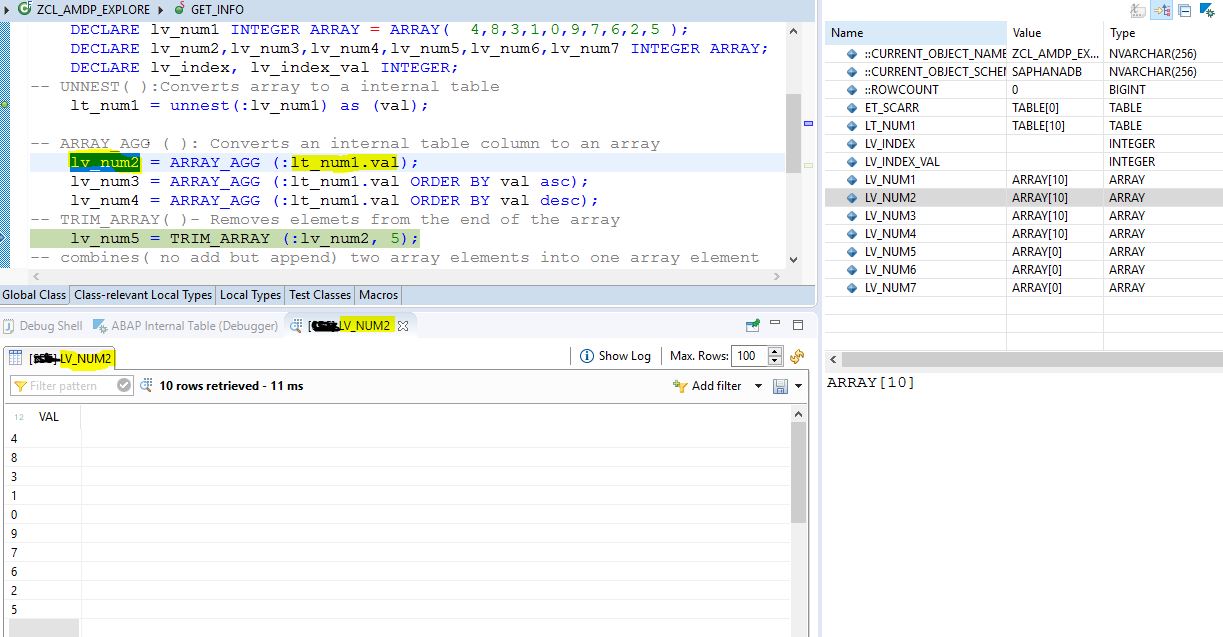The height and width of the screenshot is (637, 1223).
Task: Click the table grid icon beside LV_NUM2
Action: click(17, 357)
